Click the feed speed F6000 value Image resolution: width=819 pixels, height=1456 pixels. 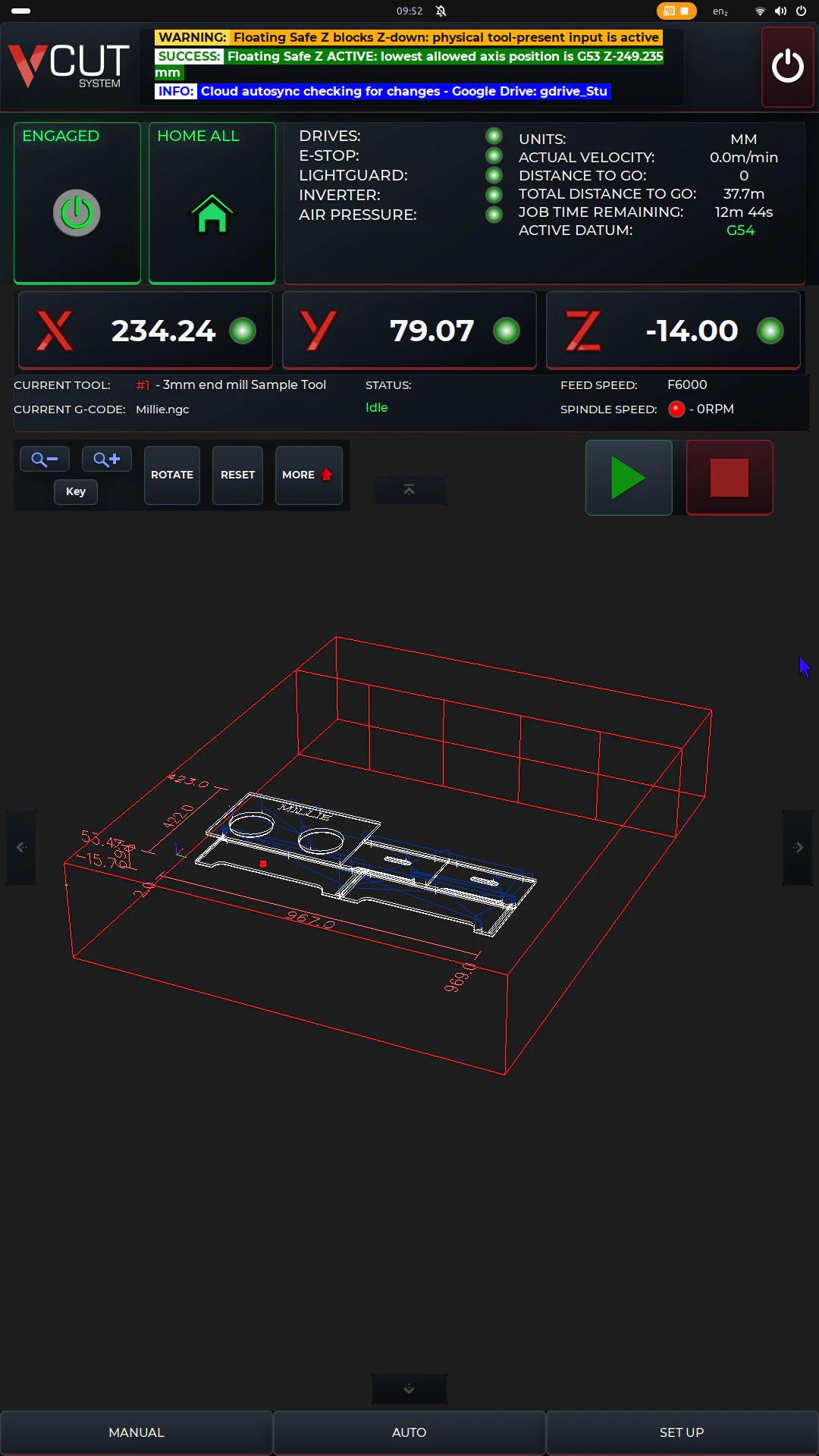(687, 384)
